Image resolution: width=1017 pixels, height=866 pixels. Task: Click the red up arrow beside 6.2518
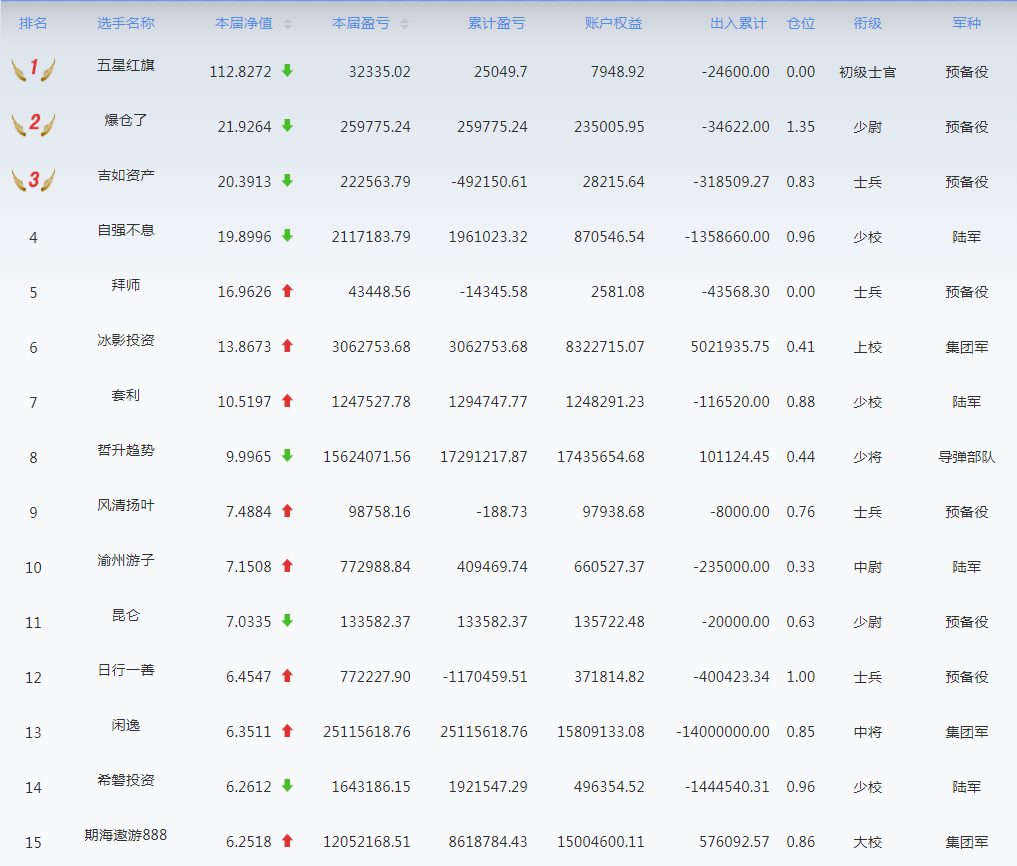(287, 841)
